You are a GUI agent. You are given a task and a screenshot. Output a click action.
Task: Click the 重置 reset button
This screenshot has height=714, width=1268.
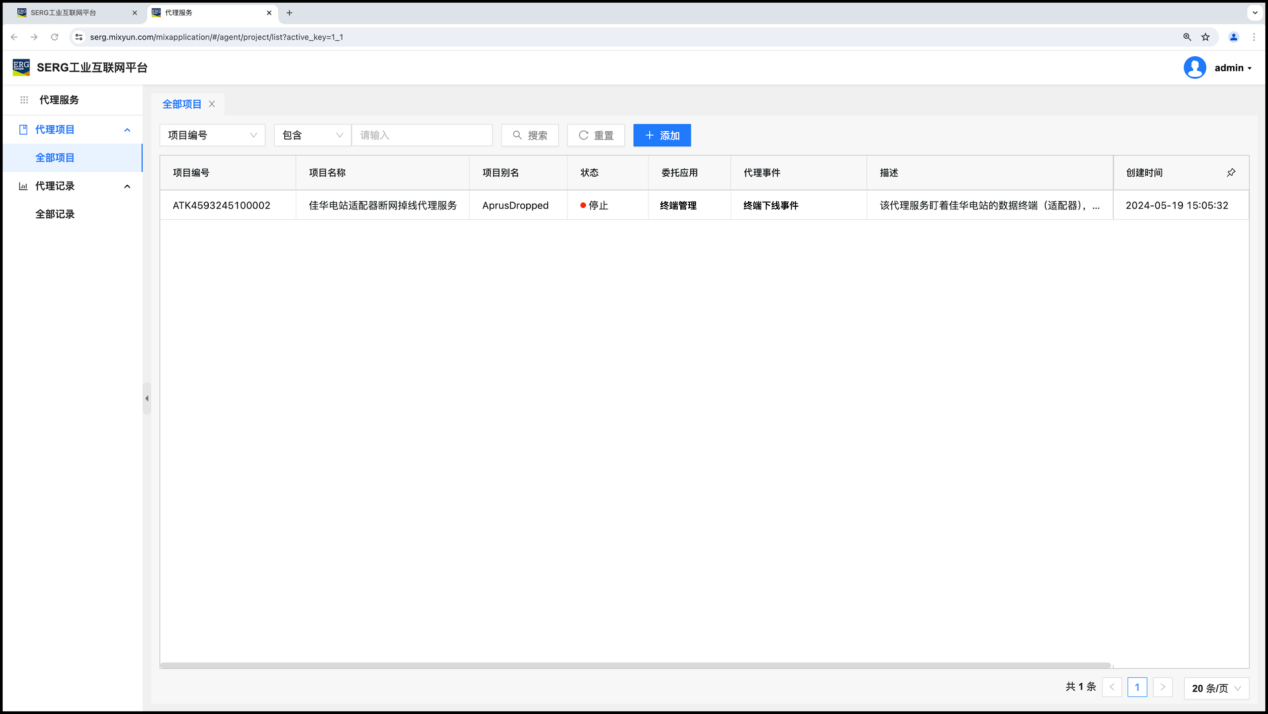point(596,135)
